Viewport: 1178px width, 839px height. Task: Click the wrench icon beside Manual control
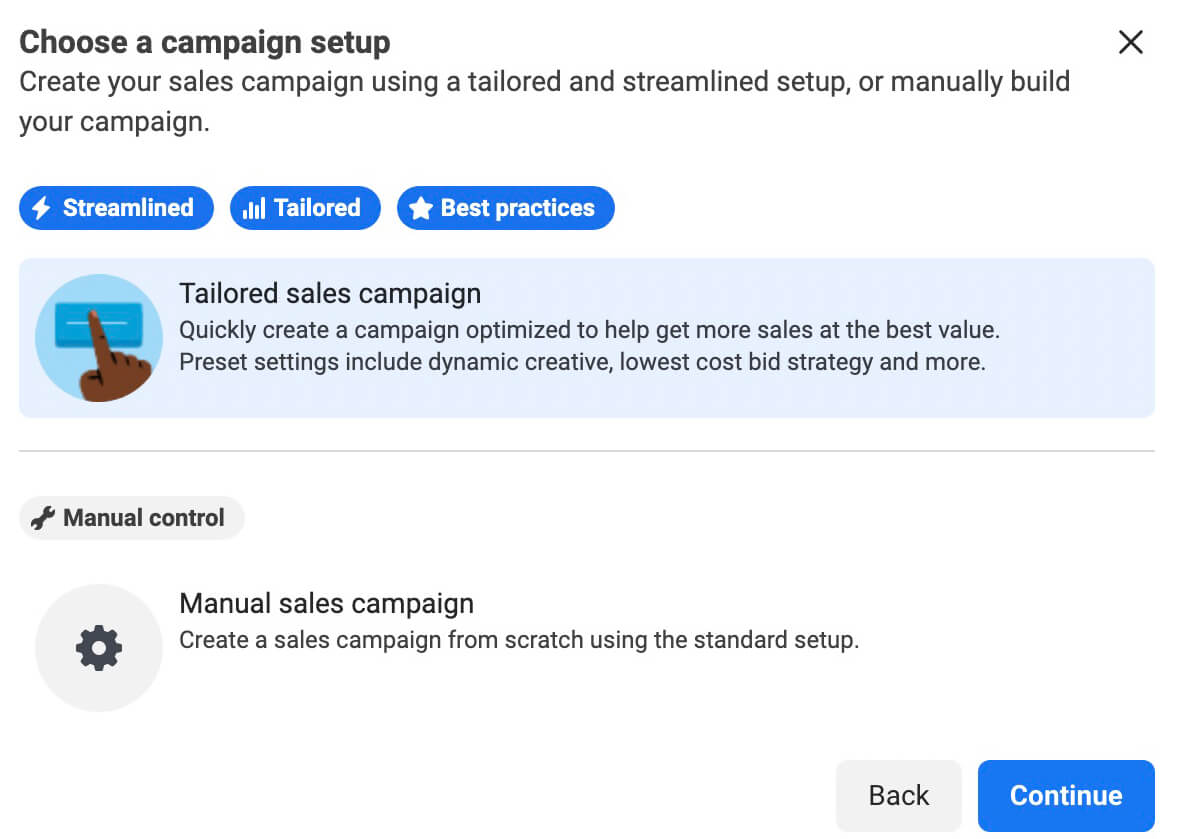point(43,518)
